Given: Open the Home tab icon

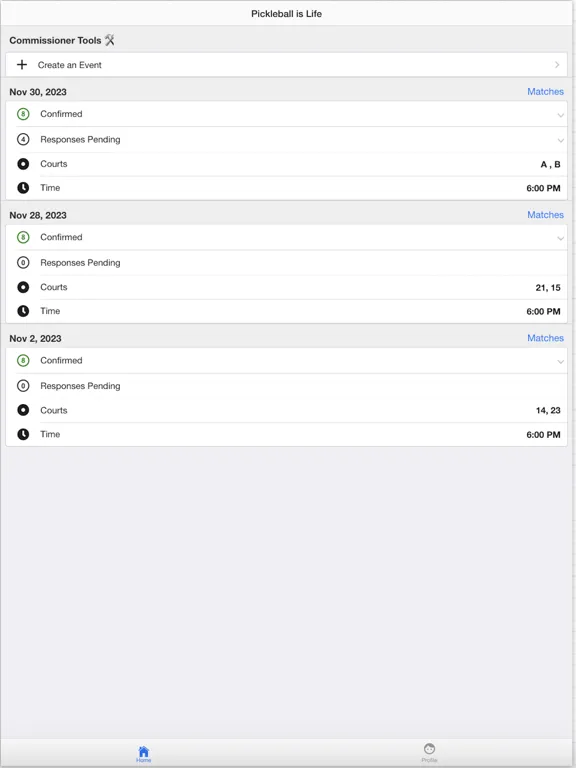Looking at the screenshot, I should [144, 751].
